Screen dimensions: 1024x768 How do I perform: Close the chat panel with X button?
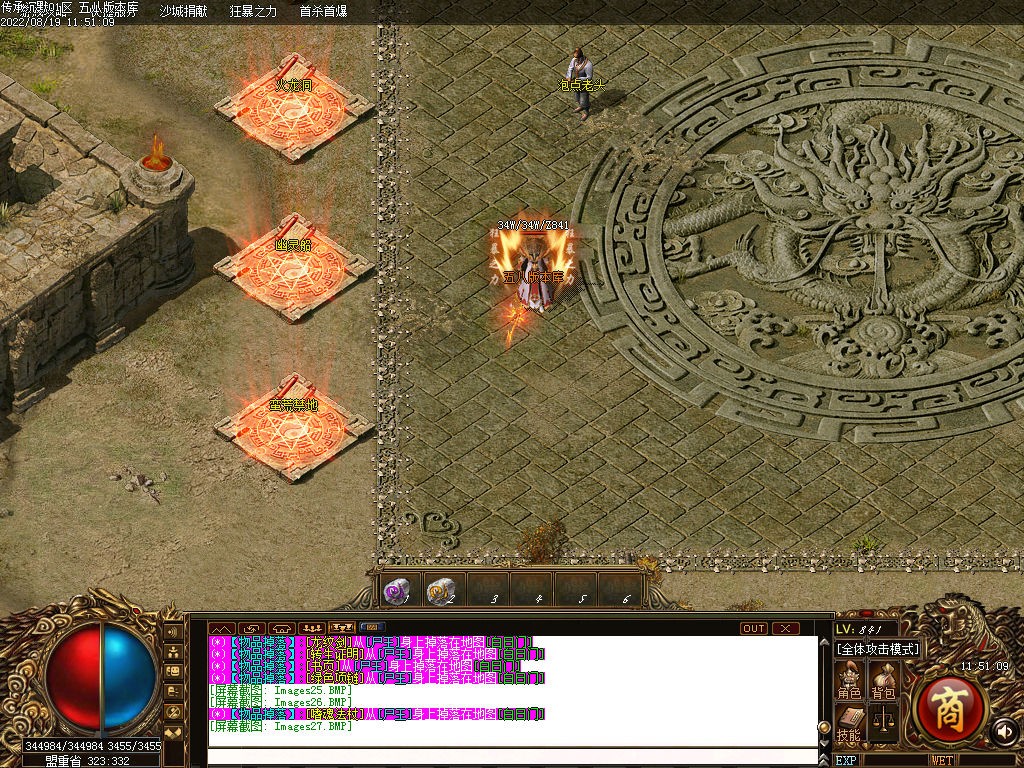[x=786, y=628]
